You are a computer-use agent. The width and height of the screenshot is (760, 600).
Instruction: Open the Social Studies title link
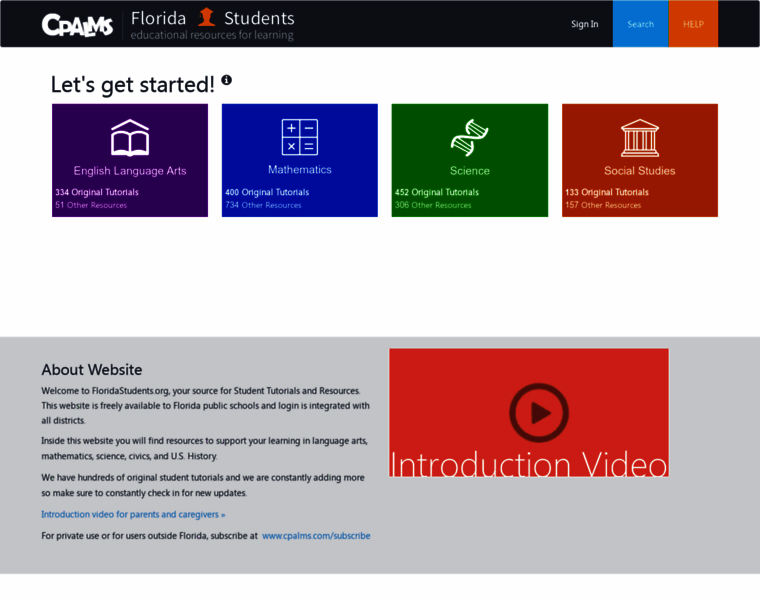640,171
